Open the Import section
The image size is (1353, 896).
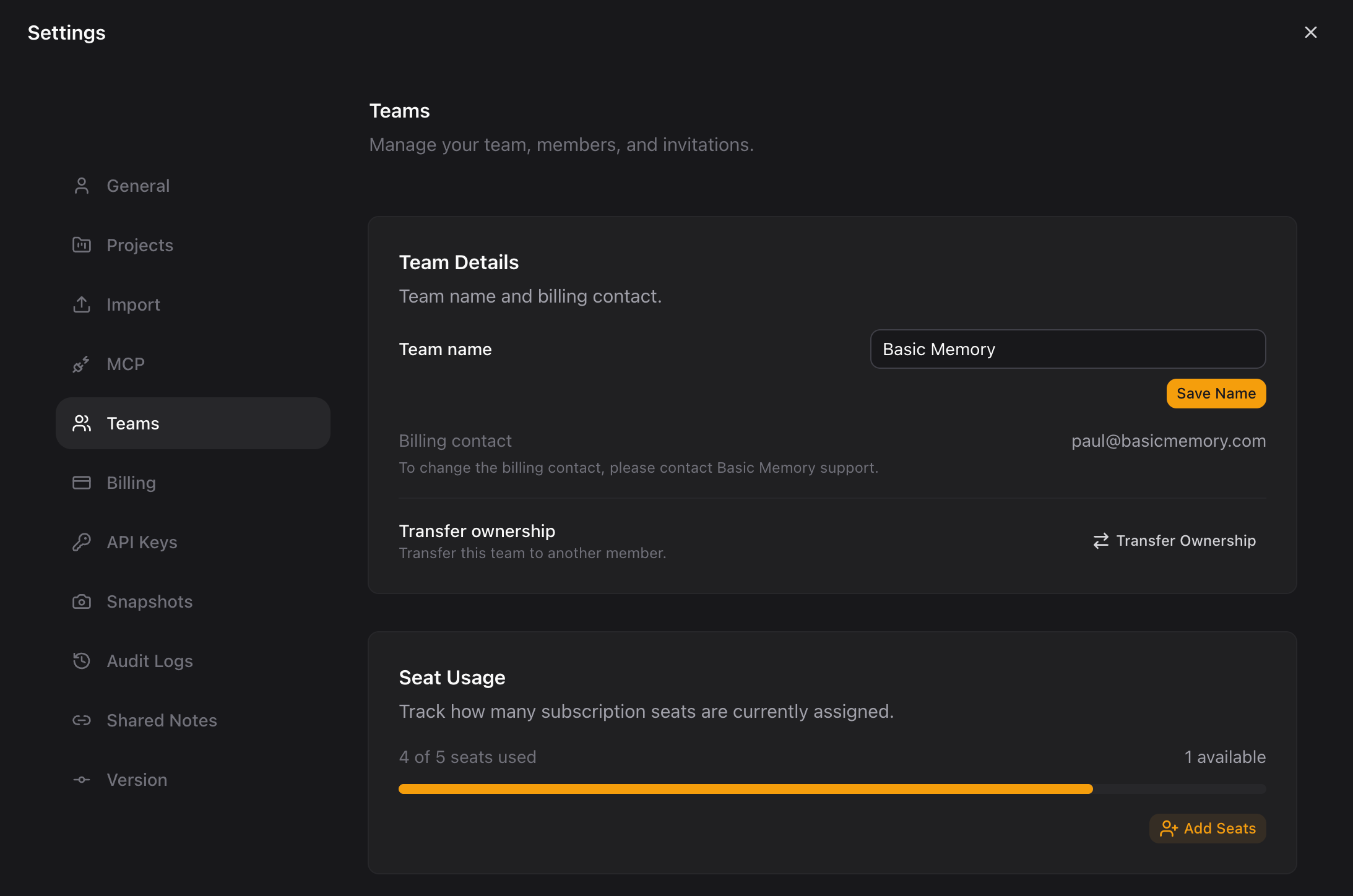(193, 304)
